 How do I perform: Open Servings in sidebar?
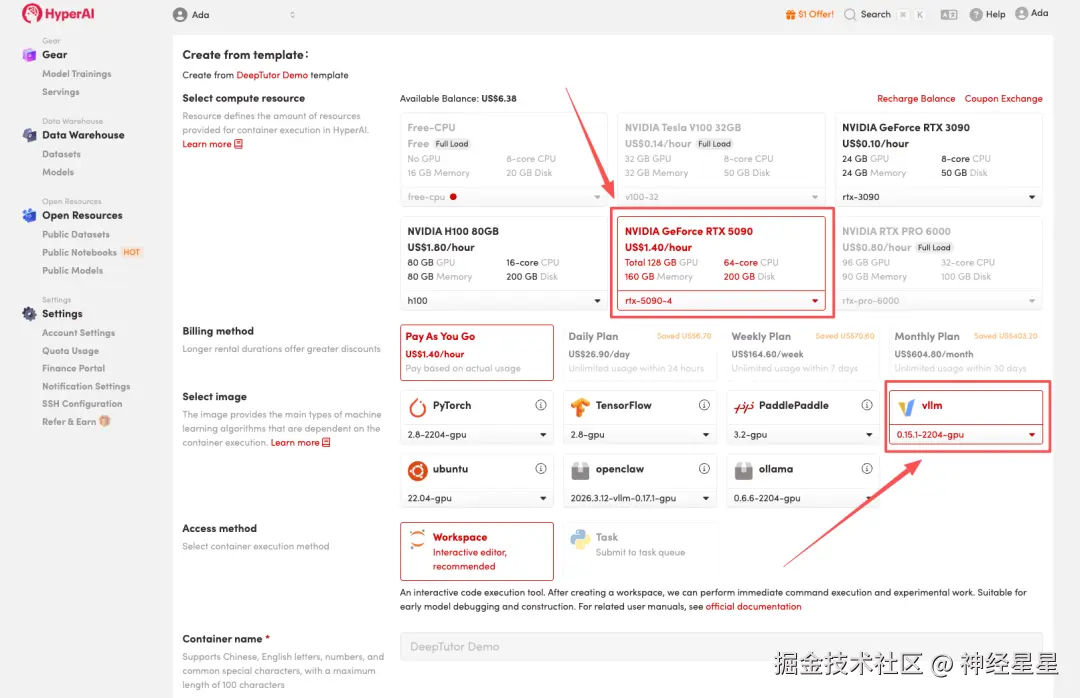(x=61, y=92)
